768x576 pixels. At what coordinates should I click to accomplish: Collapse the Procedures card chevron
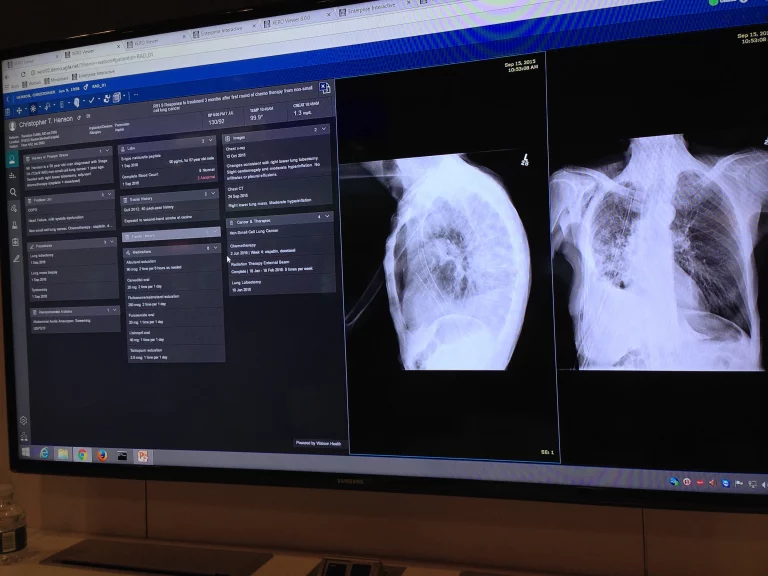point(112,241)
